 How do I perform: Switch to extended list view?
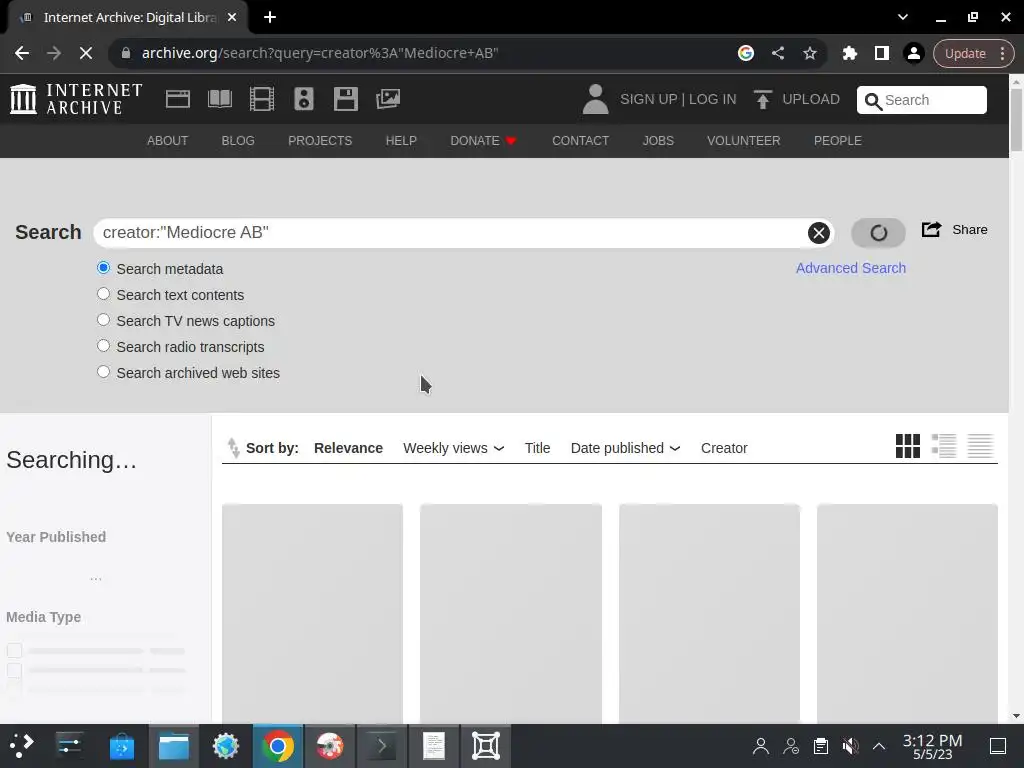[944, 447]
